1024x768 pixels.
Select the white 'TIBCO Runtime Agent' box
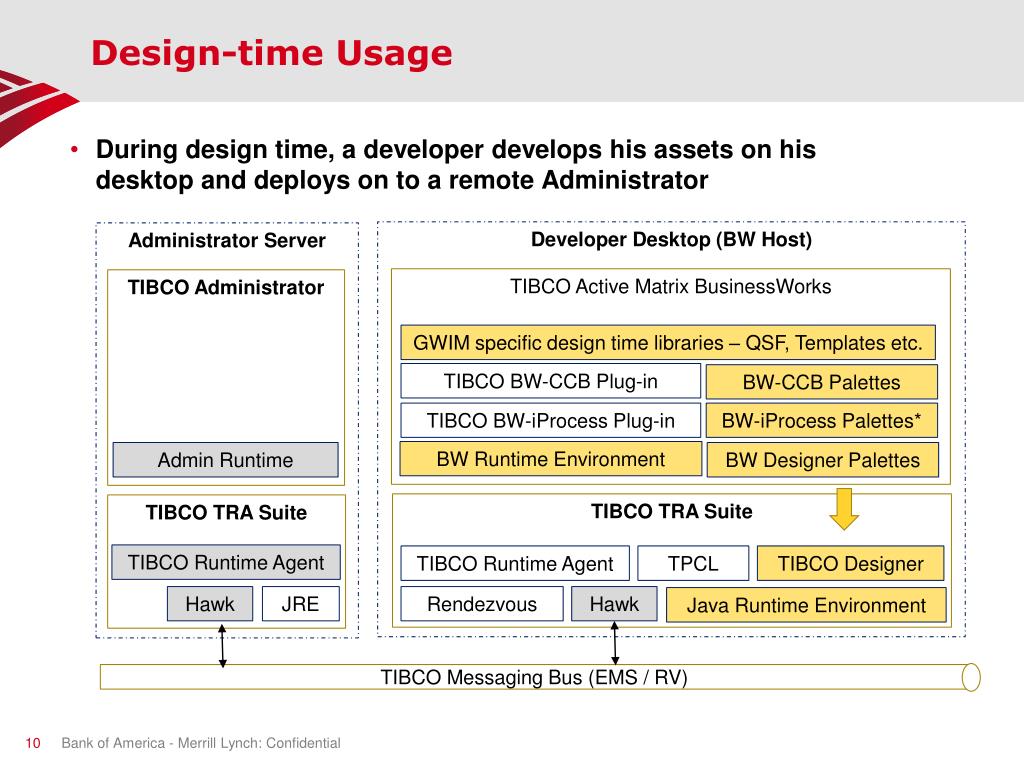point(515,564)
